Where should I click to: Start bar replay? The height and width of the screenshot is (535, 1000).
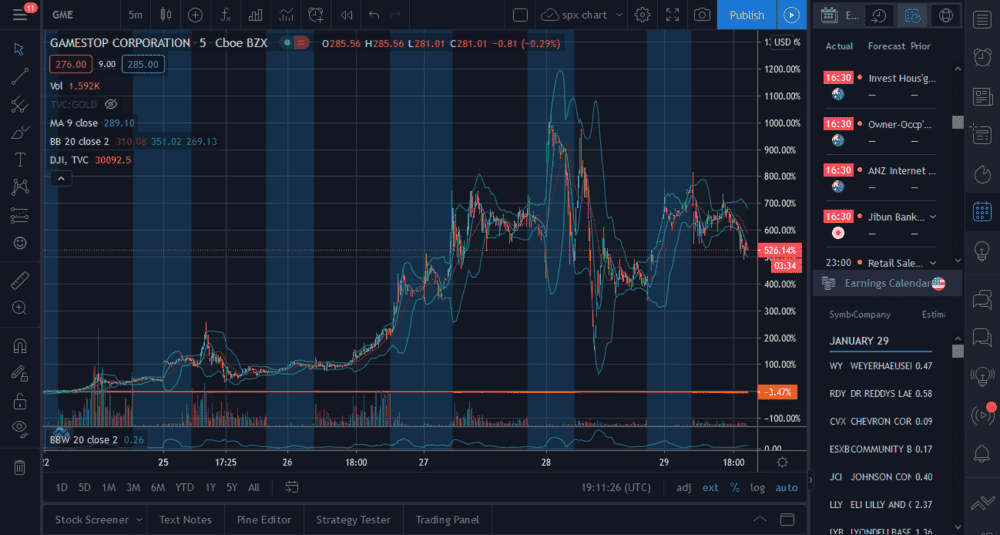[x=346, y=15]
